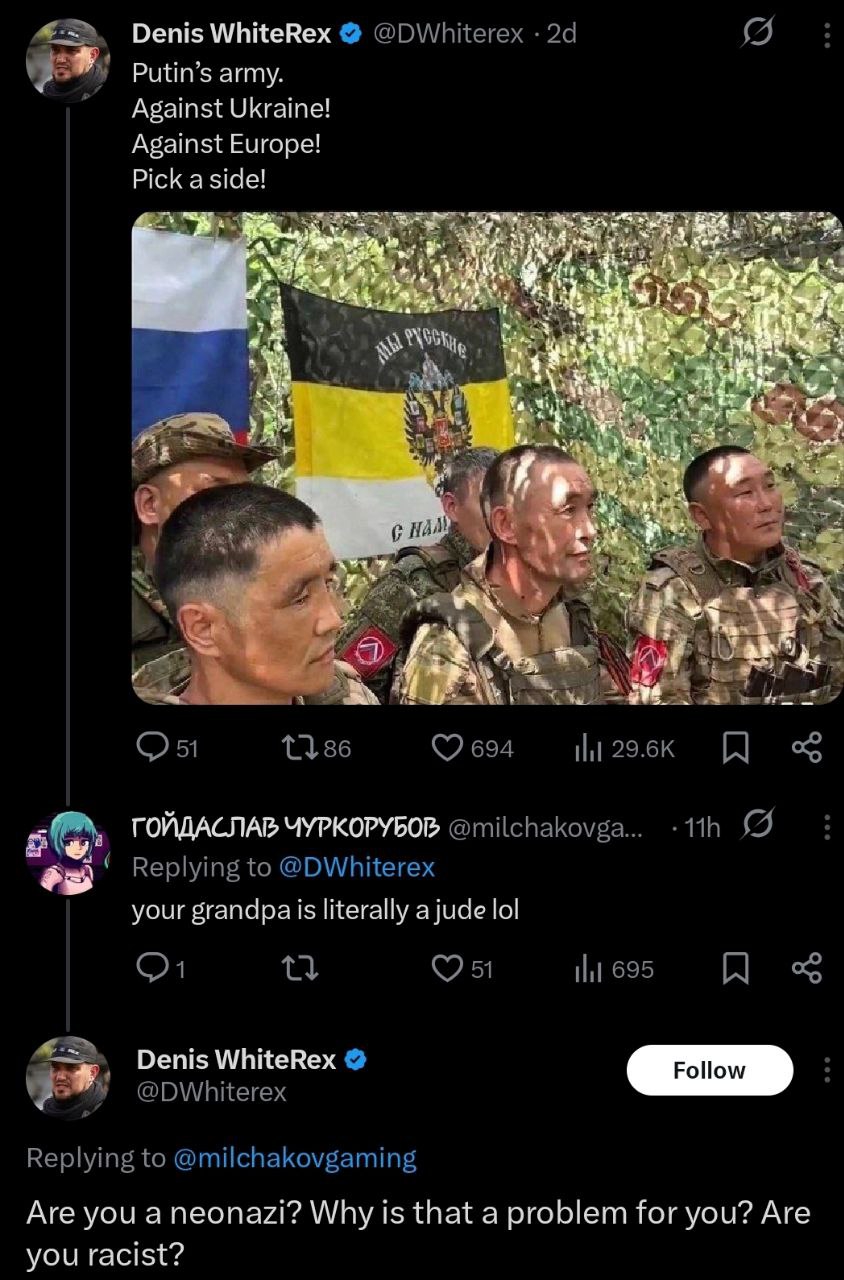
Task: View analytics of the 29.6K views tweet
Action: click(625, 748)
